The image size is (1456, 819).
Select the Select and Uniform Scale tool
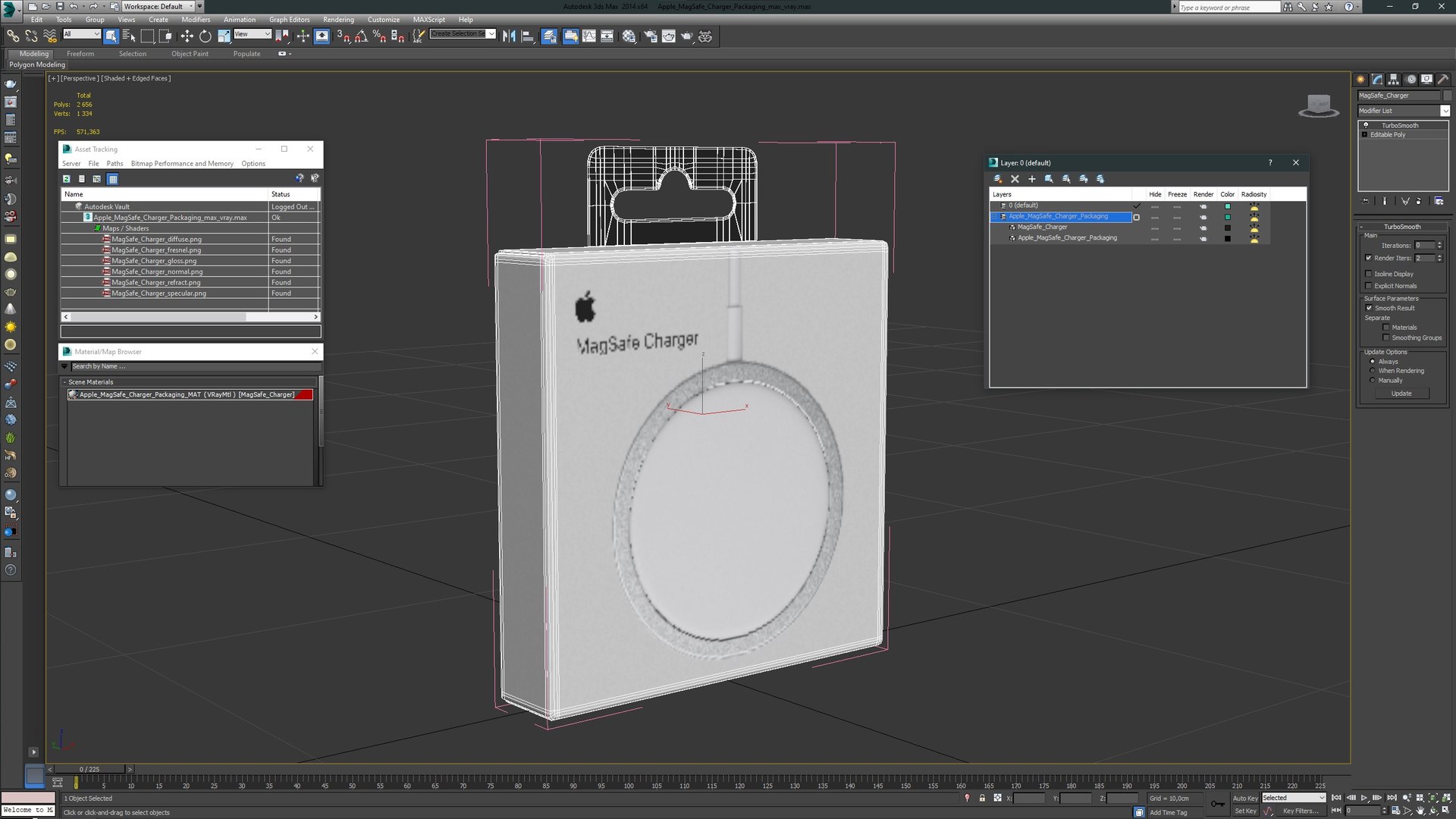[224, 36]
